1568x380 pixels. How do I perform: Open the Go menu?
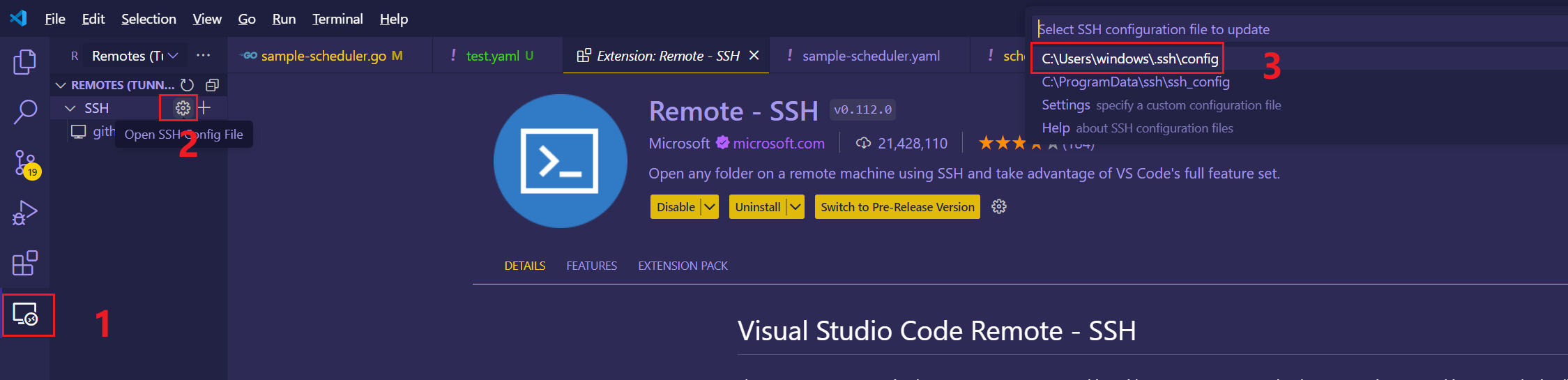[247, 19]
